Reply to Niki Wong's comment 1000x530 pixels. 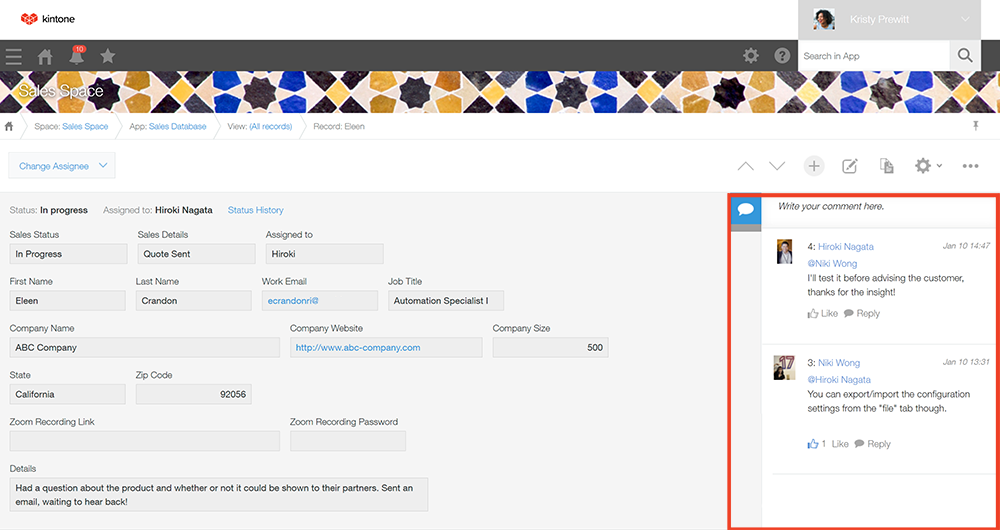click(x=872, y=444)
